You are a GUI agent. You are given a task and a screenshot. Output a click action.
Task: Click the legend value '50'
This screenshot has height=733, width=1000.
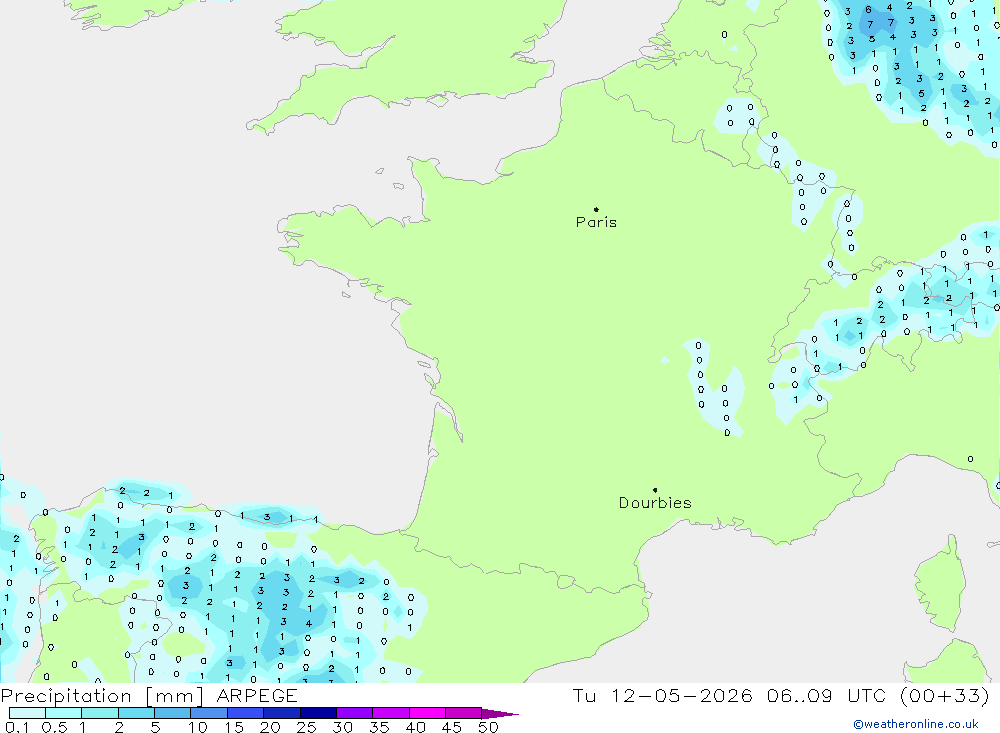[488, 727]
